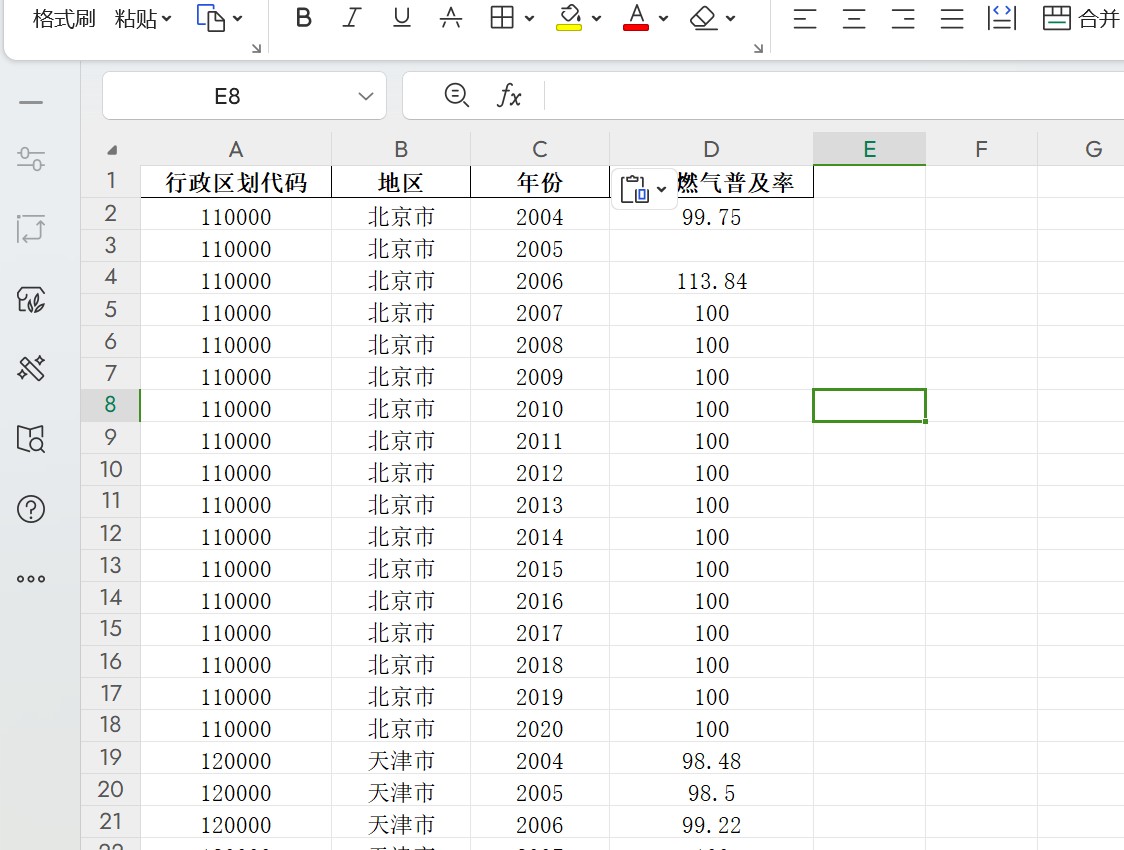Image resolution: width=1124 pixels, height=850 pixels.
Task: Click the copy icon
Action: click(x=211, y=18)
